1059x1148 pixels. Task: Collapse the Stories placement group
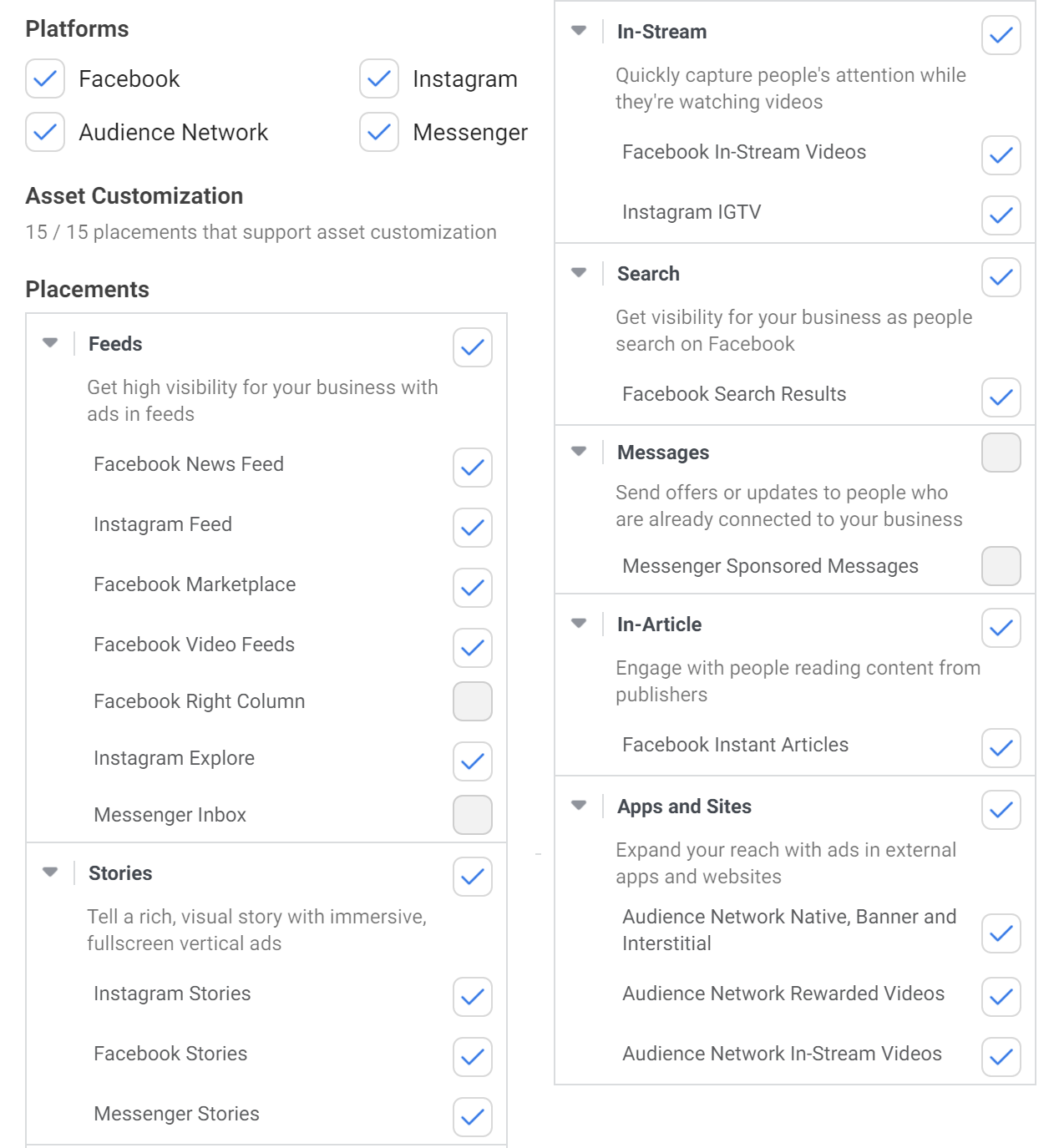50,872
